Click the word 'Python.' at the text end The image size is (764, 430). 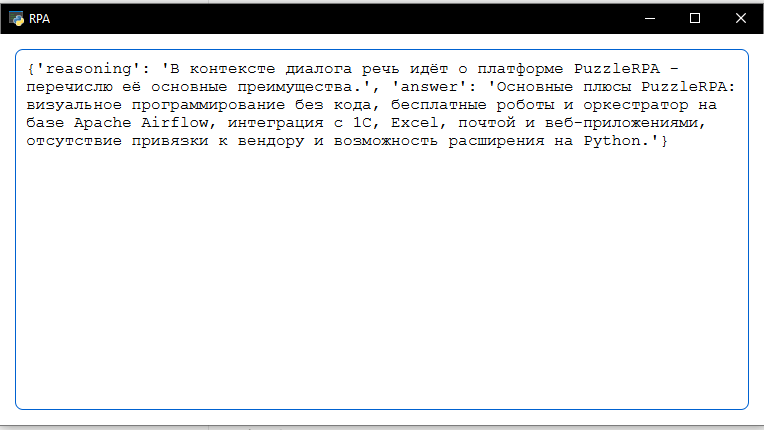(x=617, y=141)
